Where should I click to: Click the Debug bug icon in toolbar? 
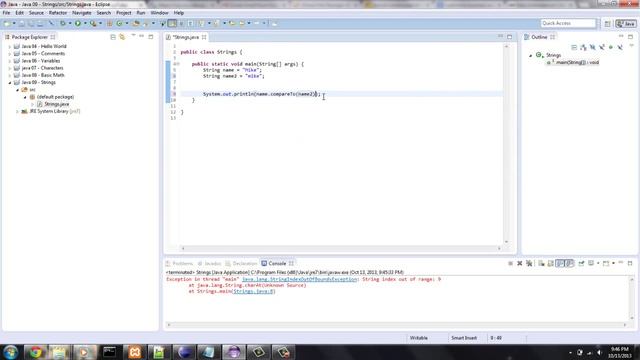pyautogui.click(x=62, y=23)
